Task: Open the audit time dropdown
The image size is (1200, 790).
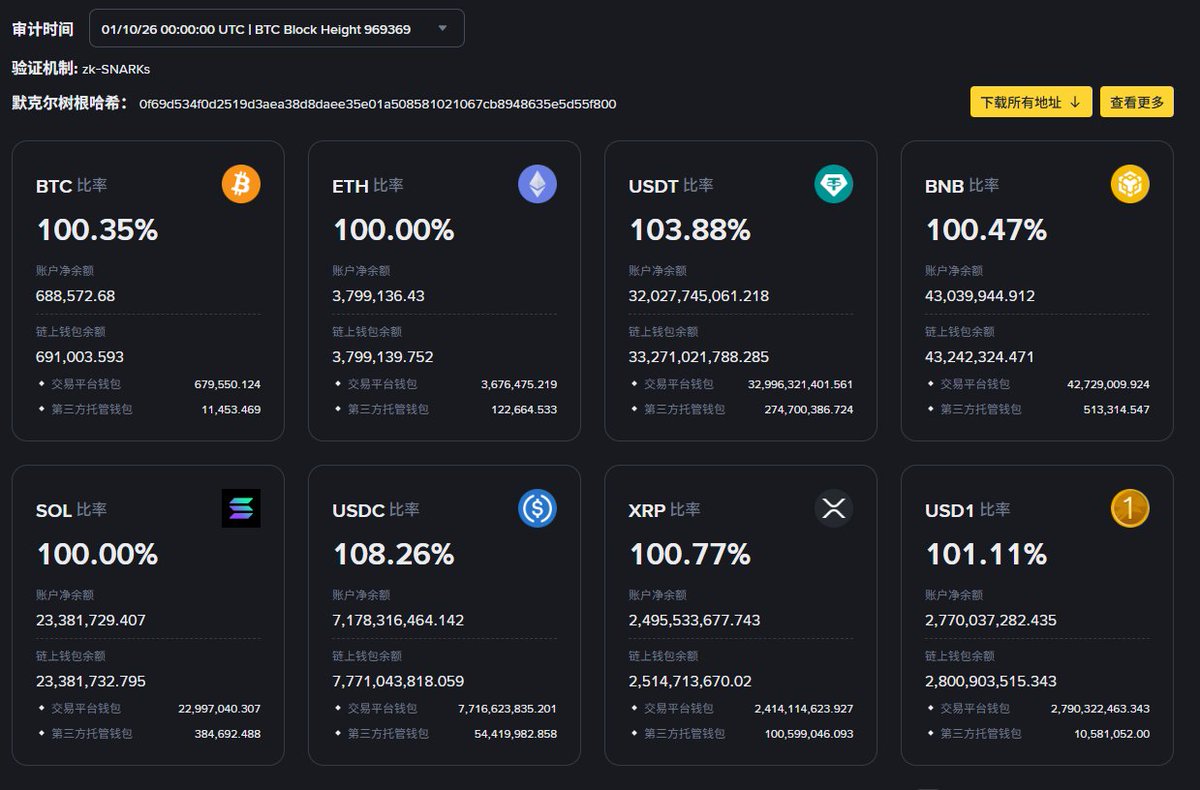Action: [x=277, y=28]
